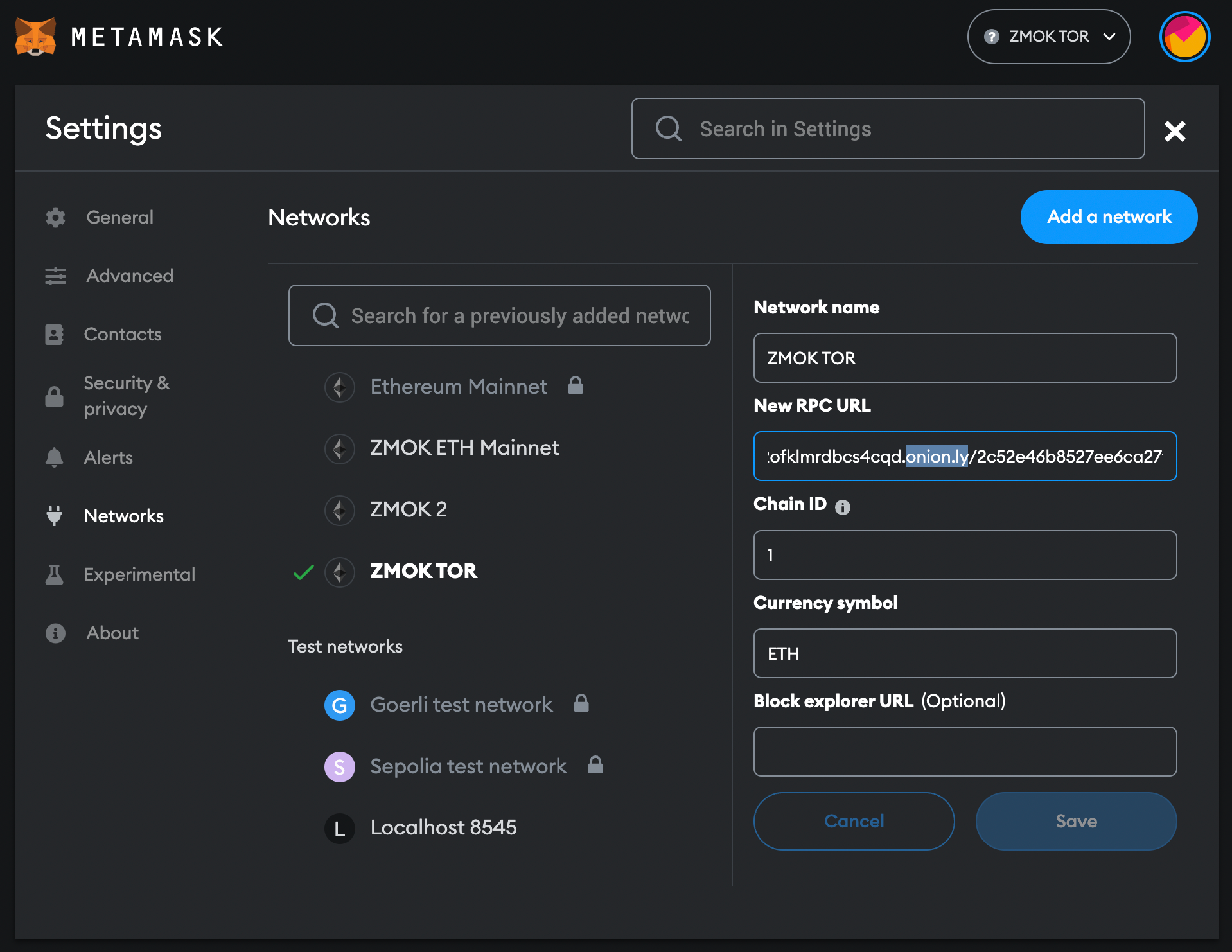Click the lock icon beside Sepolia test network
The height and width of the screenshot is (952, 1232).
(x=595, y=764)
